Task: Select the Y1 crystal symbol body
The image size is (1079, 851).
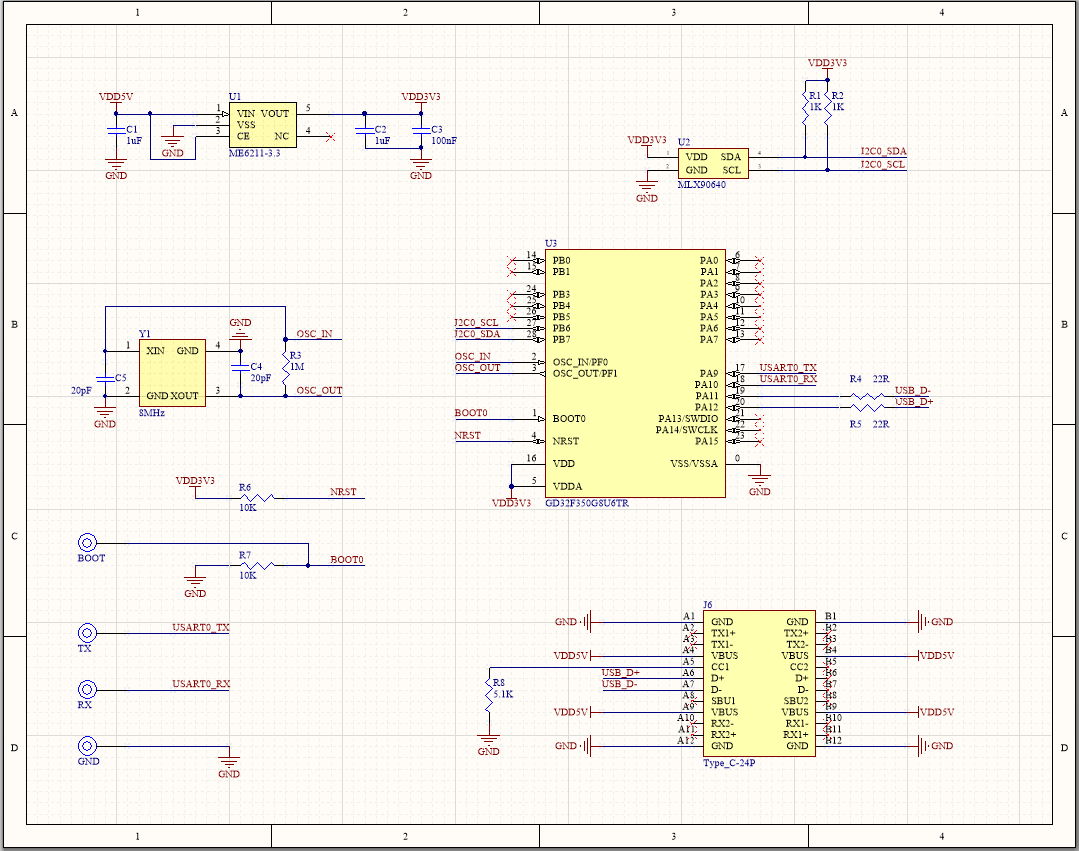Action: (x=172, y=372)
